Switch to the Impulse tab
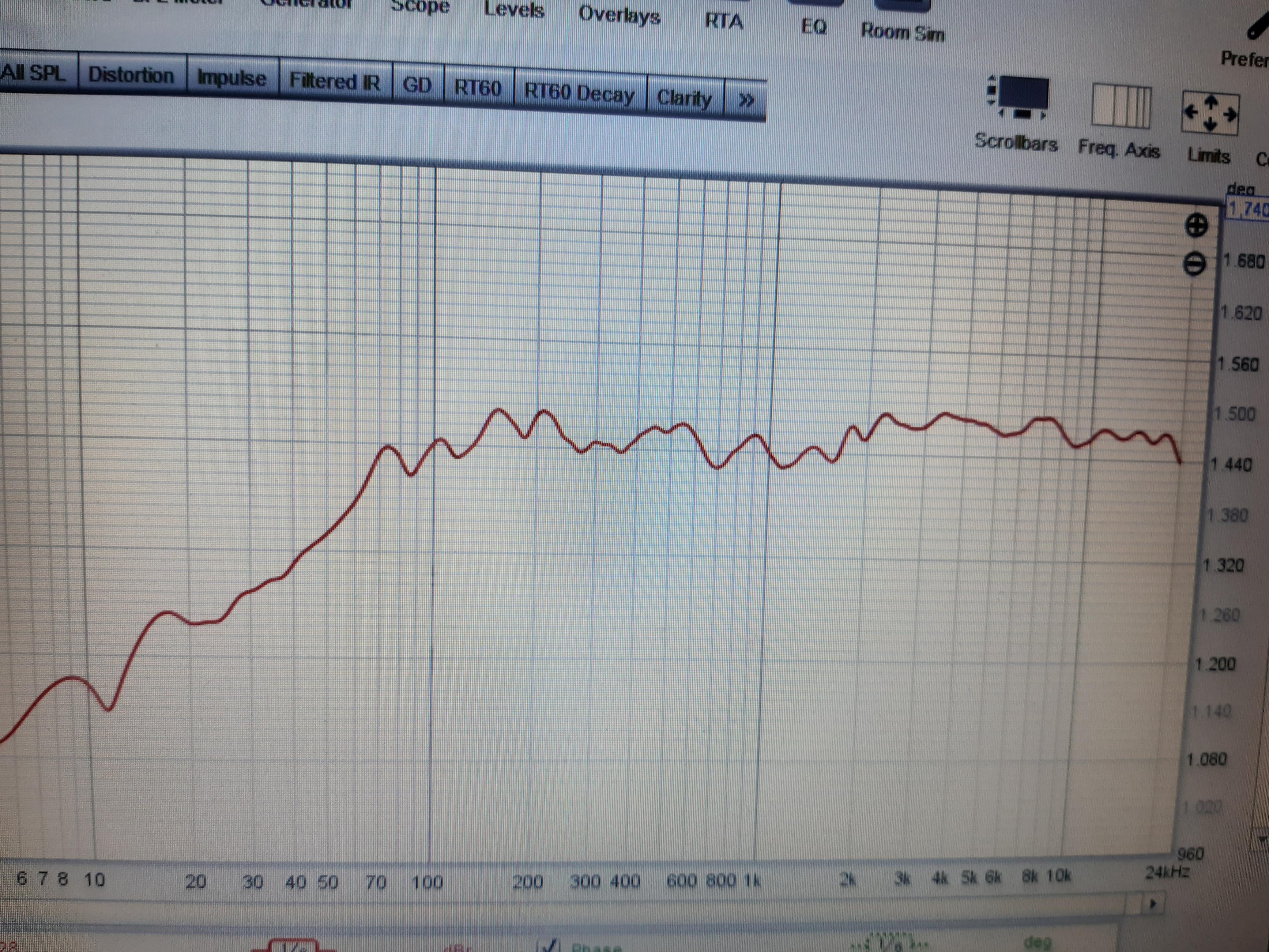 [232, 78]
